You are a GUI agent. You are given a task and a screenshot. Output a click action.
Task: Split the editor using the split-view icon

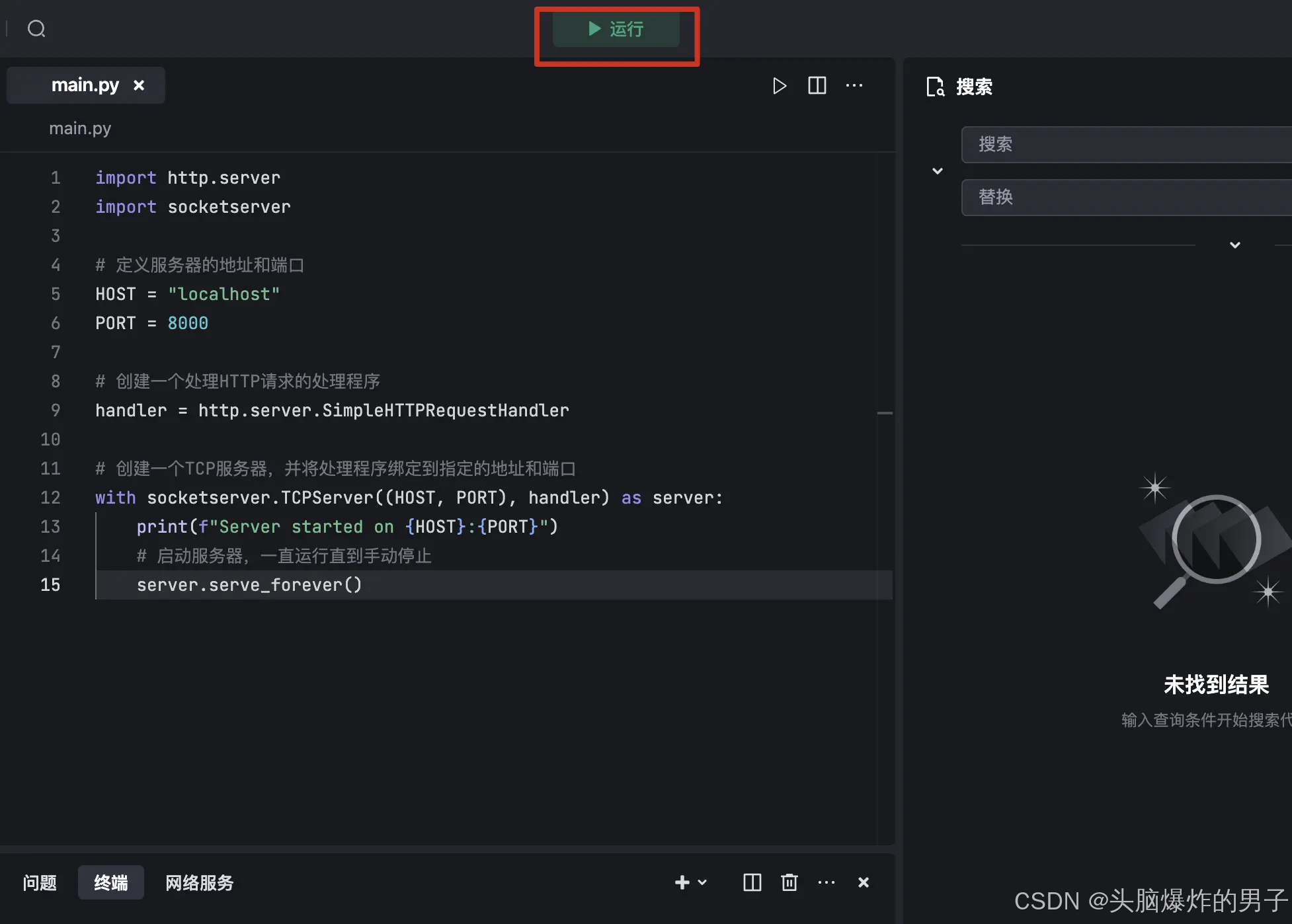click(817, 85)
